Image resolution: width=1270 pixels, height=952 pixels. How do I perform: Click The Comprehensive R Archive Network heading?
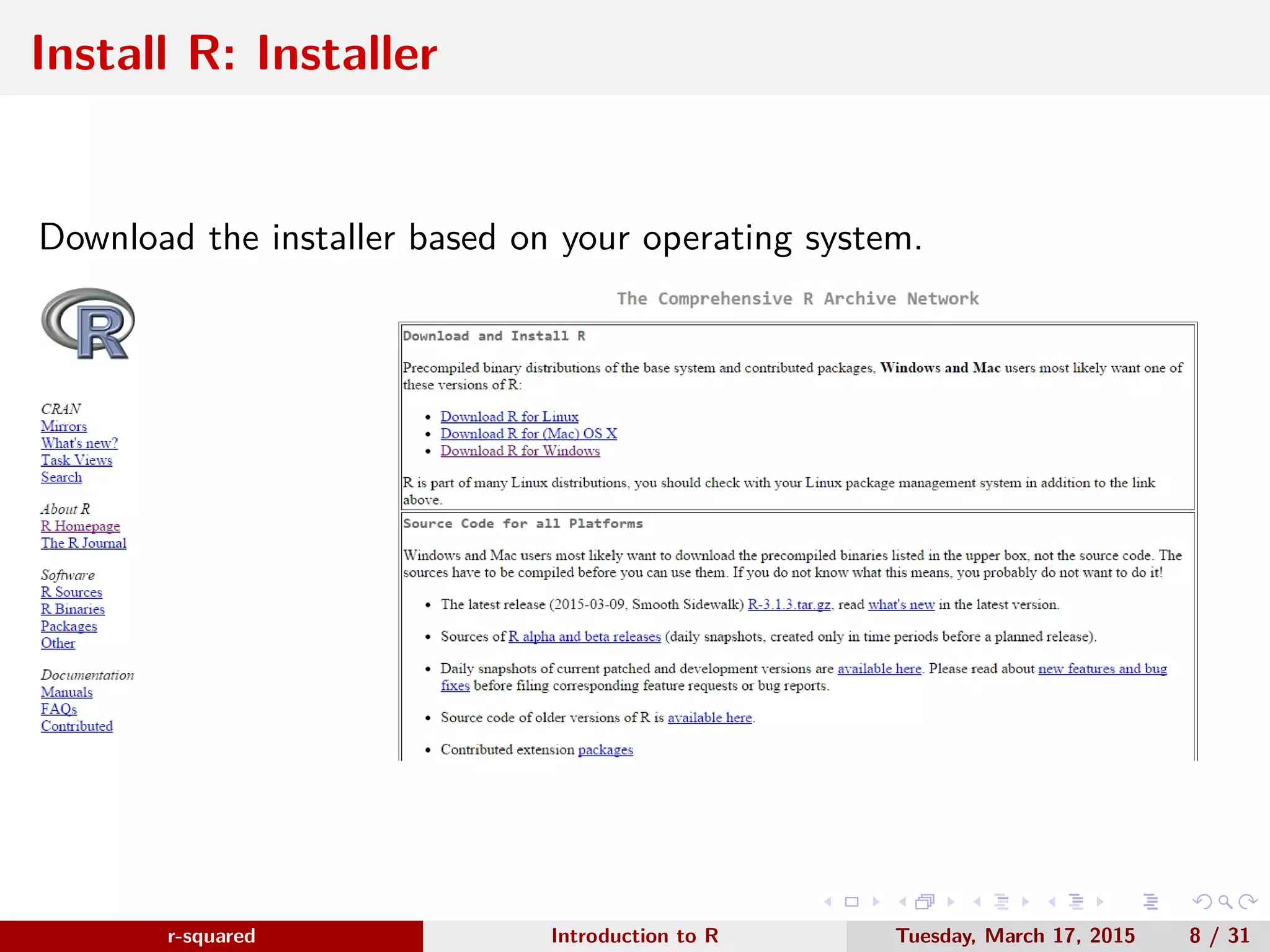tap(797, 299)
